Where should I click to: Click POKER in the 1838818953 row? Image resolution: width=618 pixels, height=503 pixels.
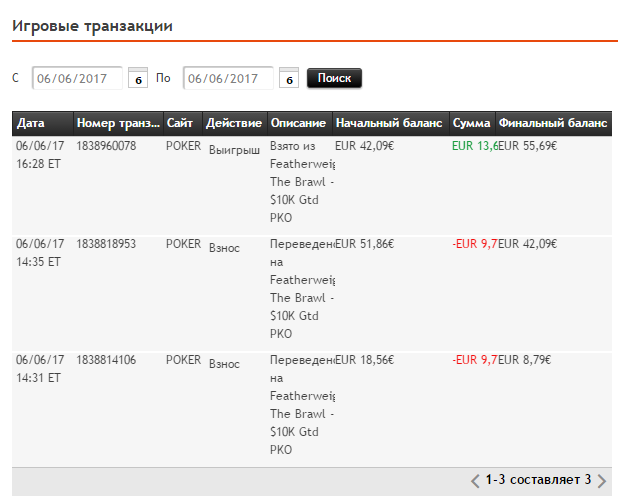(183, 244)
